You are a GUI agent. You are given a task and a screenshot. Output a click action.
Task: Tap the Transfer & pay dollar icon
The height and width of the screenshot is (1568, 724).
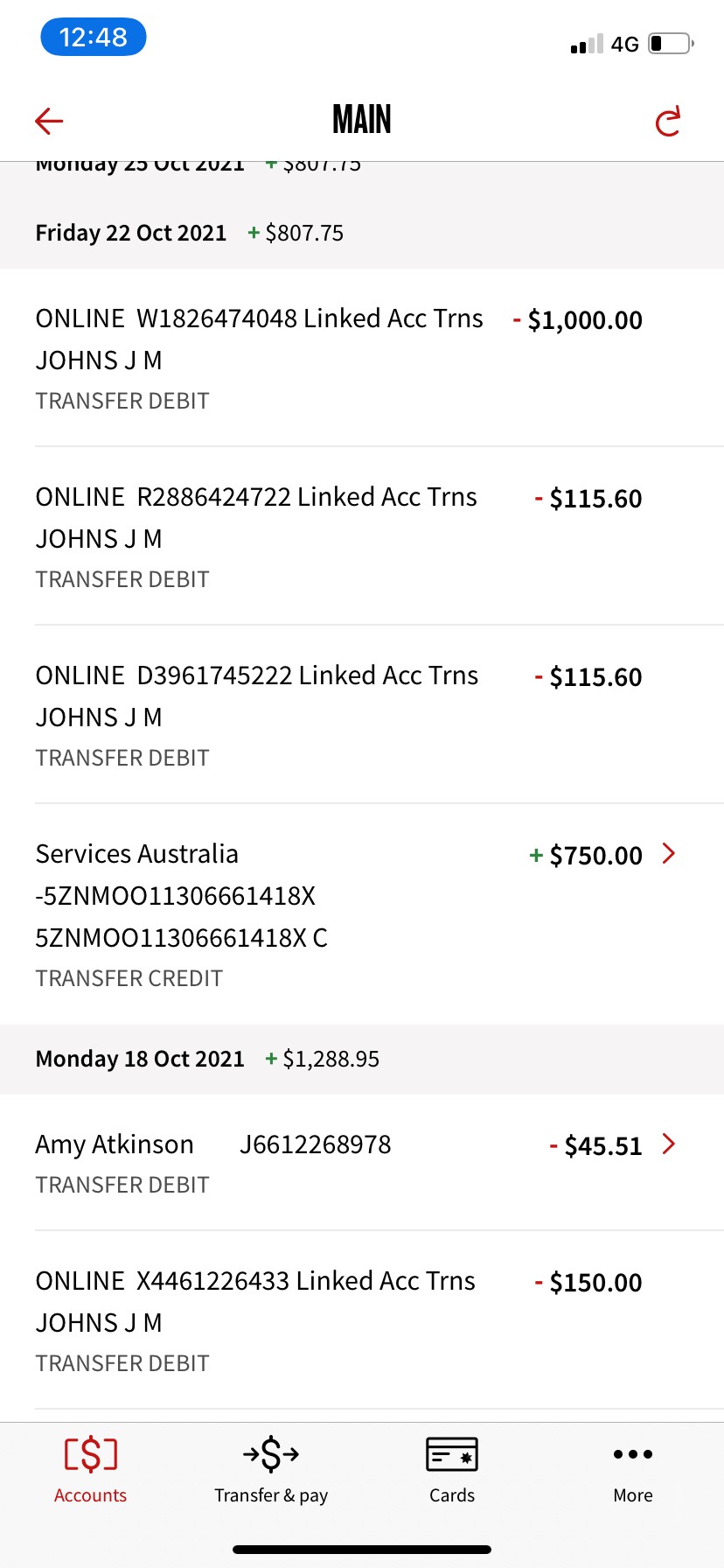(x=271, y=1454)
